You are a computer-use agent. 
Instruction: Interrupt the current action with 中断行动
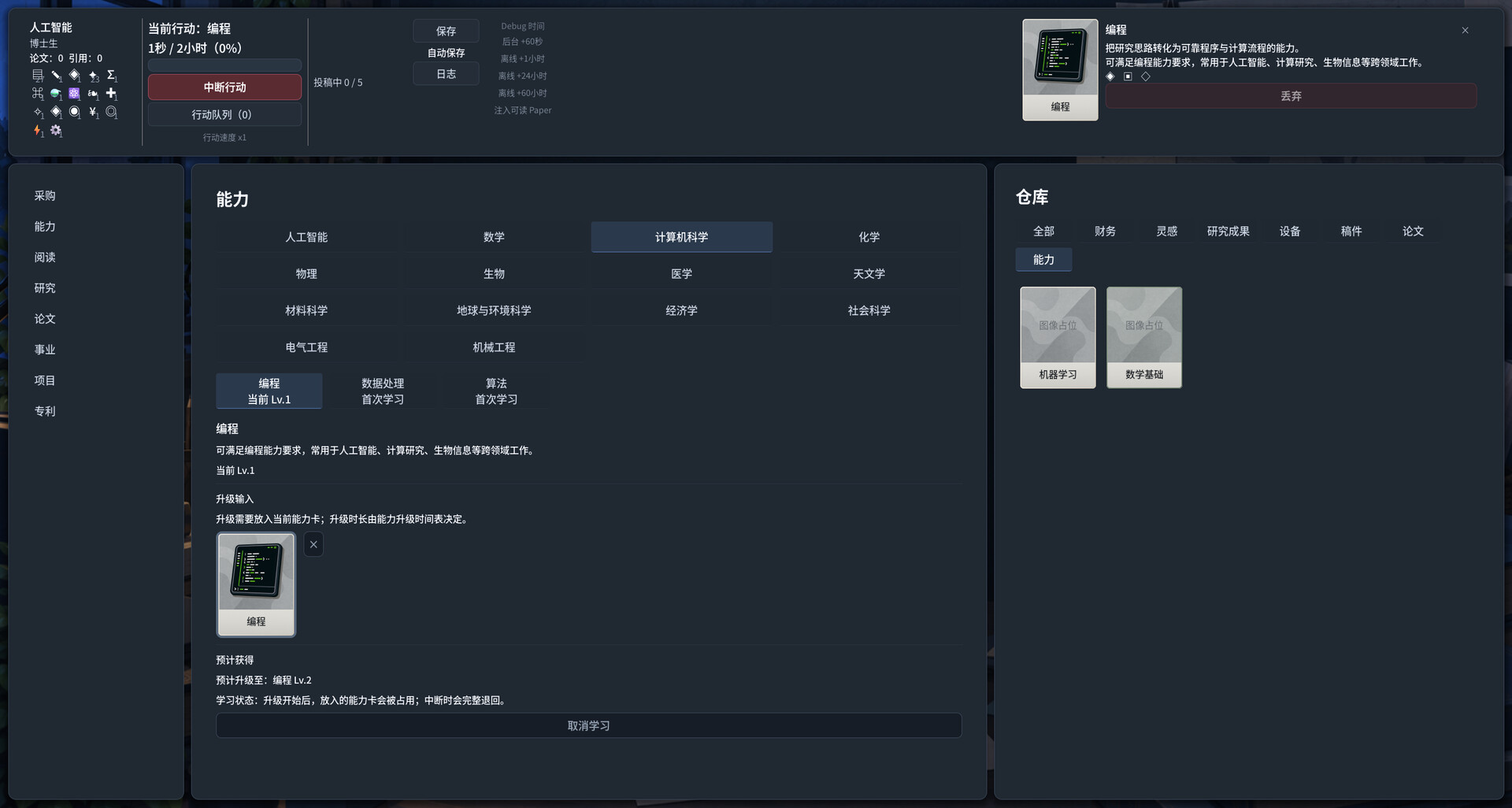coord(224,87)
